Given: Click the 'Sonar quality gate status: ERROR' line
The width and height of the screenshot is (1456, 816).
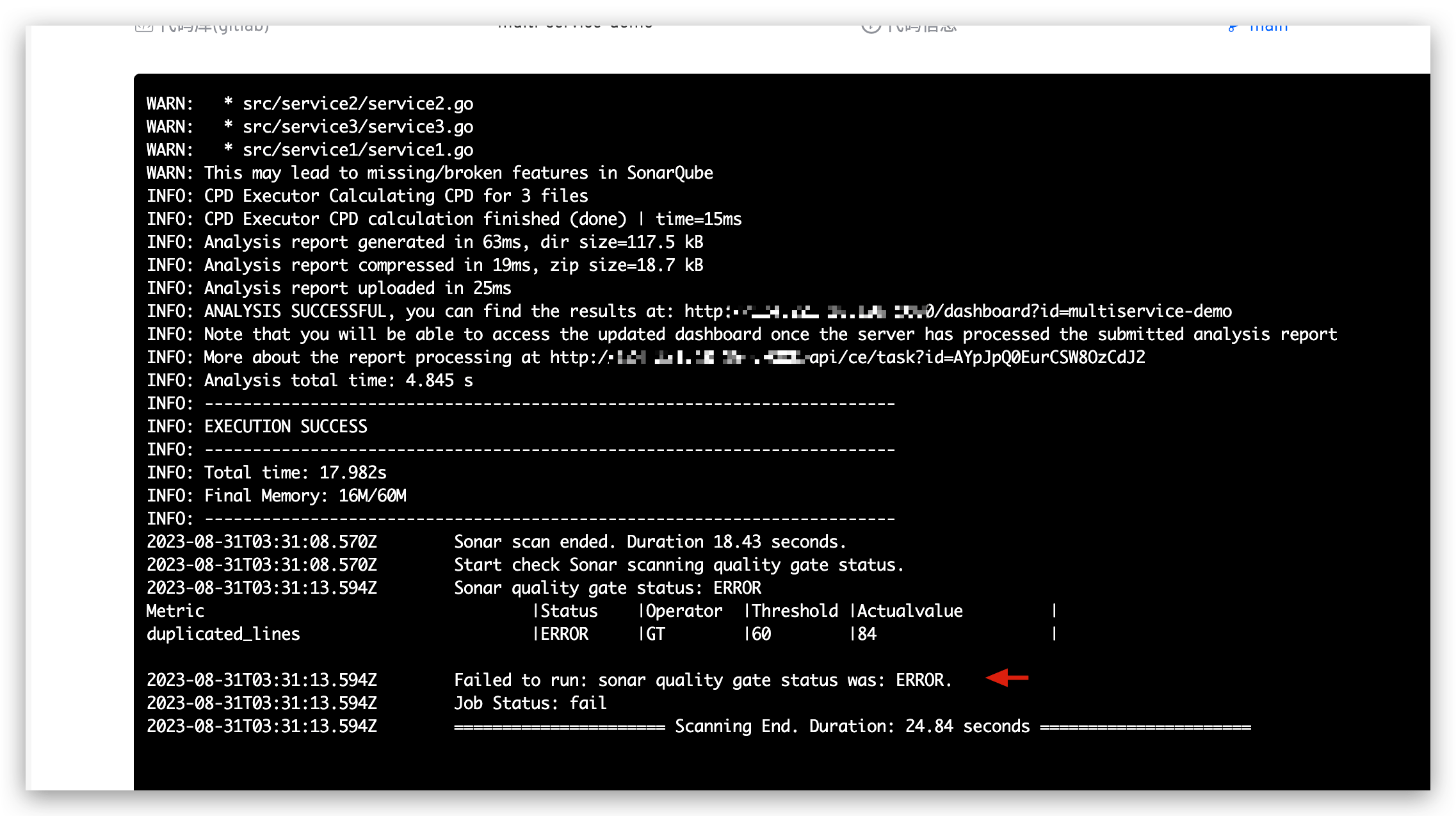Looking at the screenshot, I should click(x=607, y=588).
